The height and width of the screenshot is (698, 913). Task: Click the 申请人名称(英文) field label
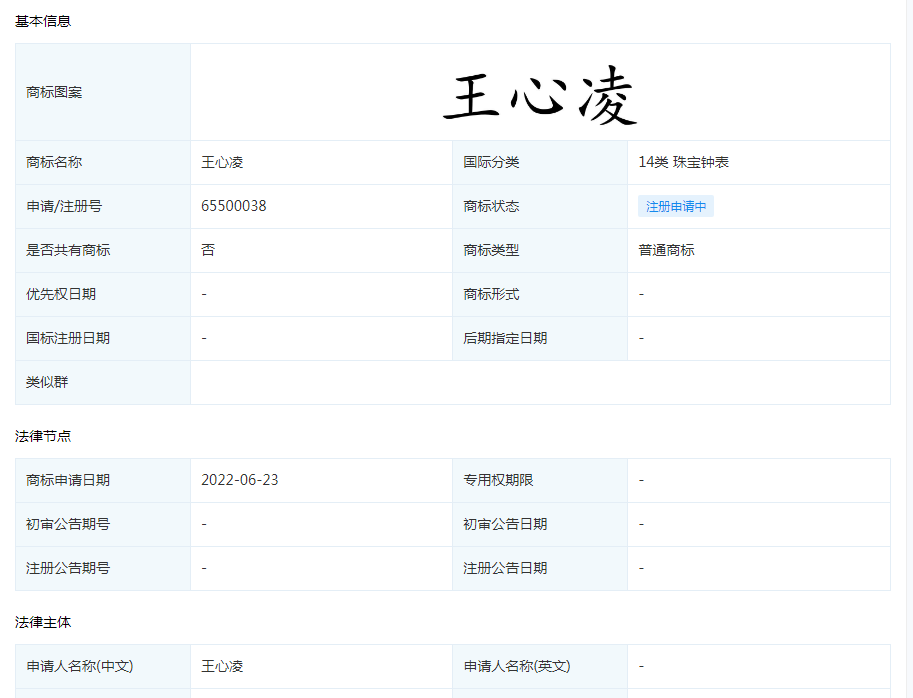(x=517, y=666)
